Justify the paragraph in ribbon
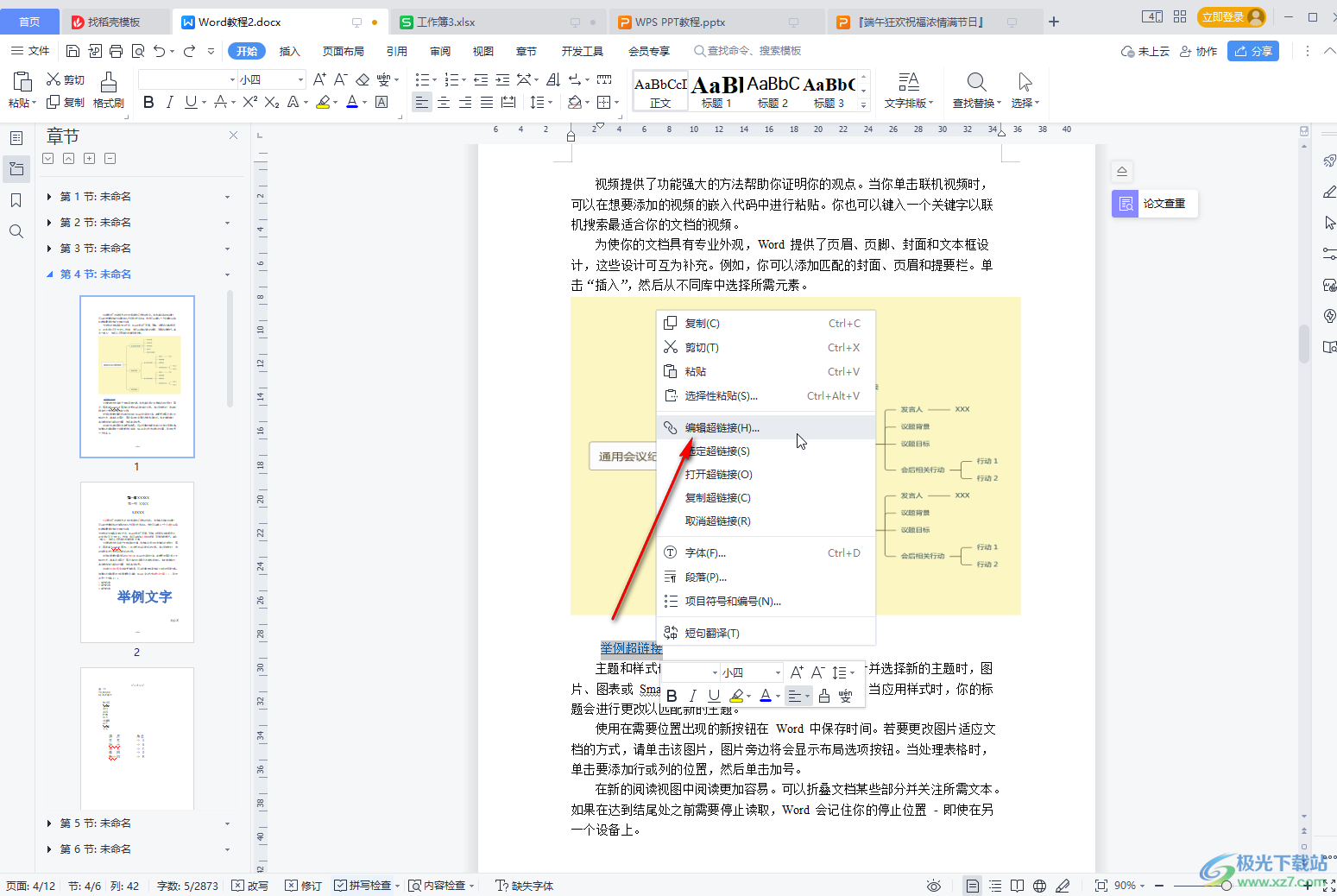This screenshot has height=896, width=1337. (487, 102)
